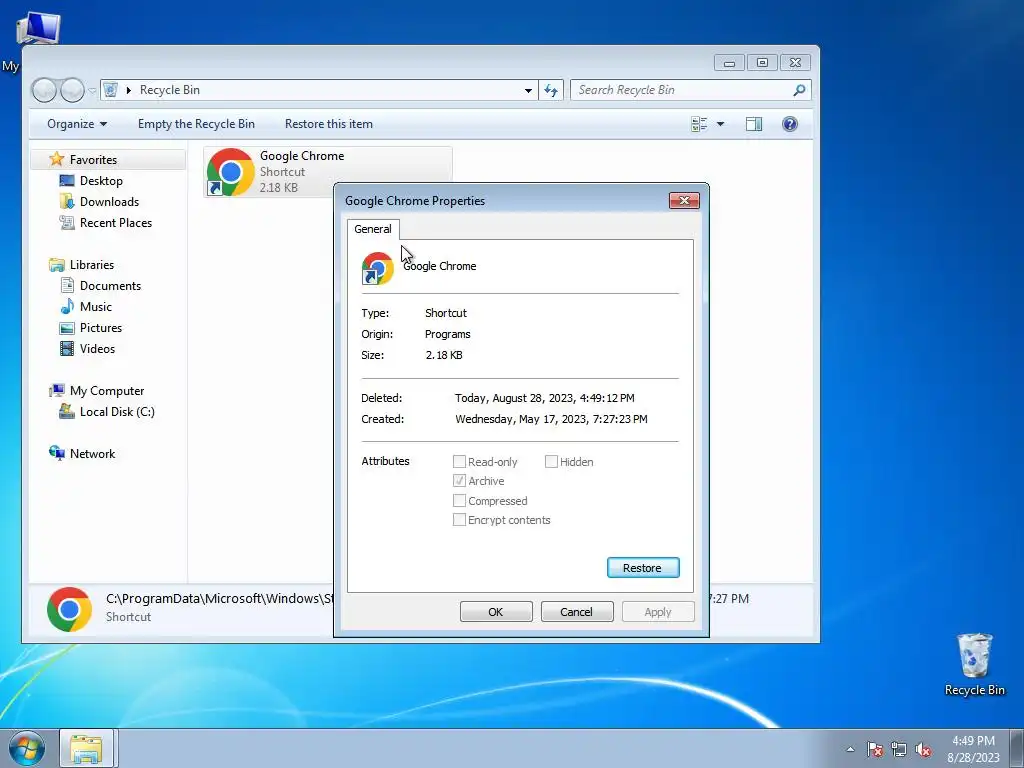Image resolution: width=1024 pixels, height=768 pixels.
Task: Open Local Disk (C:)
Action: point(117,411)
